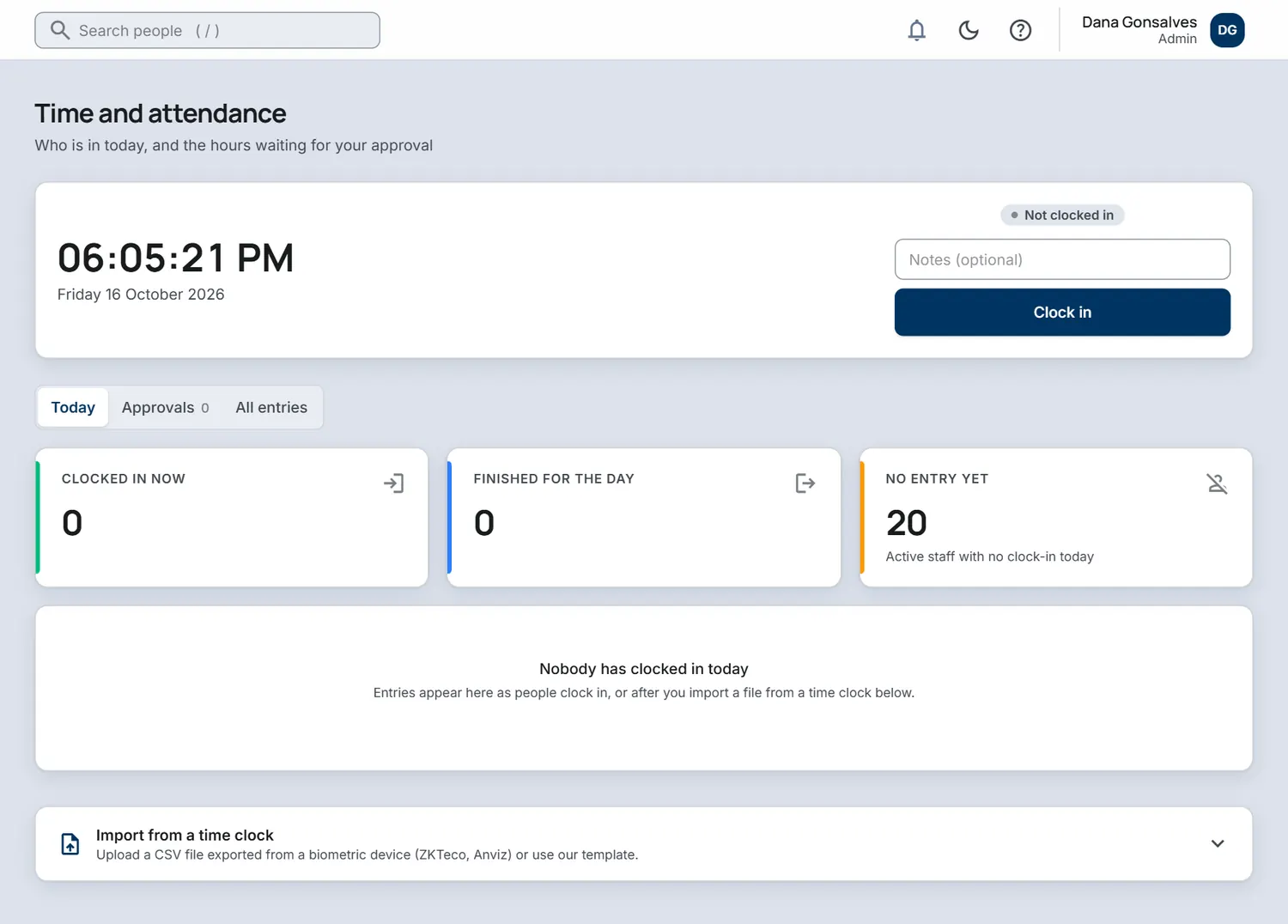Click the 06:05:21 PM clock text
The image size is (1288, 924).
pos(176,258)
